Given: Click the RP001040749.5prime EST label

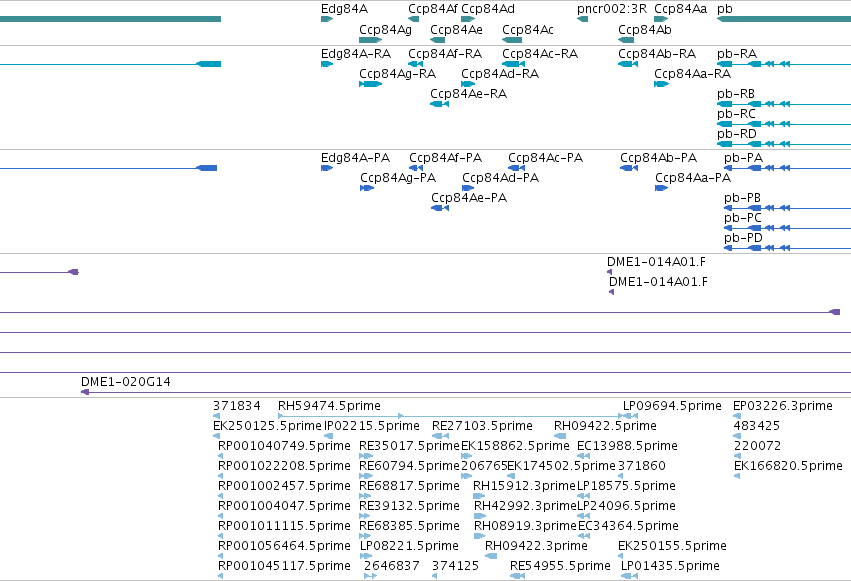Looking at the screenshot, I should point(284,446).
